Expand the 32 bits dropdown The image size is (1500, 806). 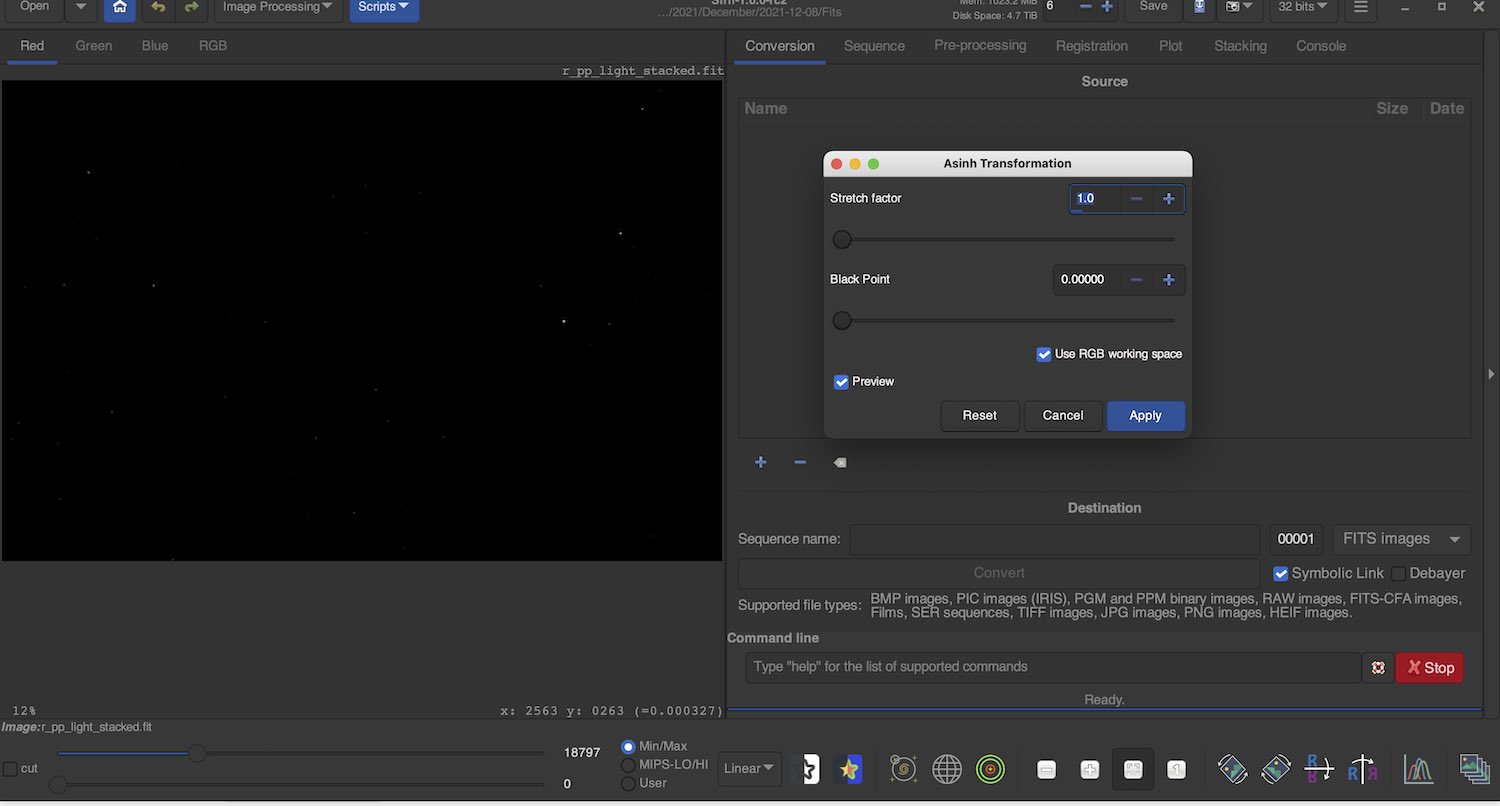pyautogui.click(x=1304, y=7)
